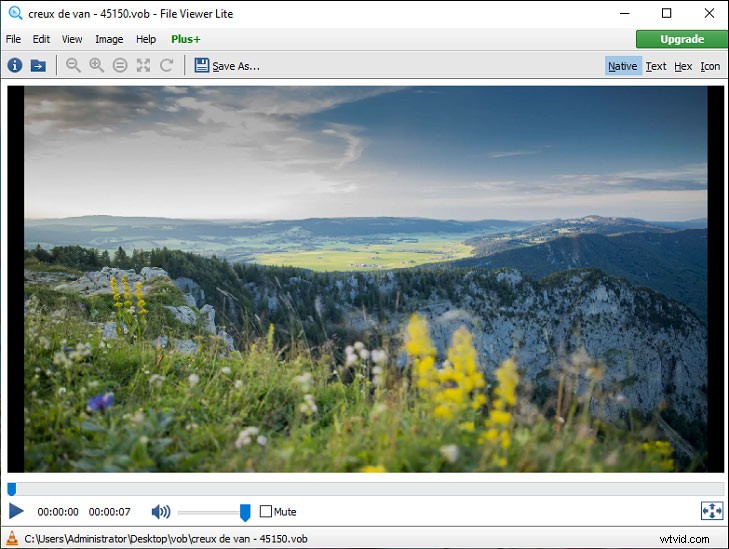
Task: Switch to Text view
Action: [656, 66]
